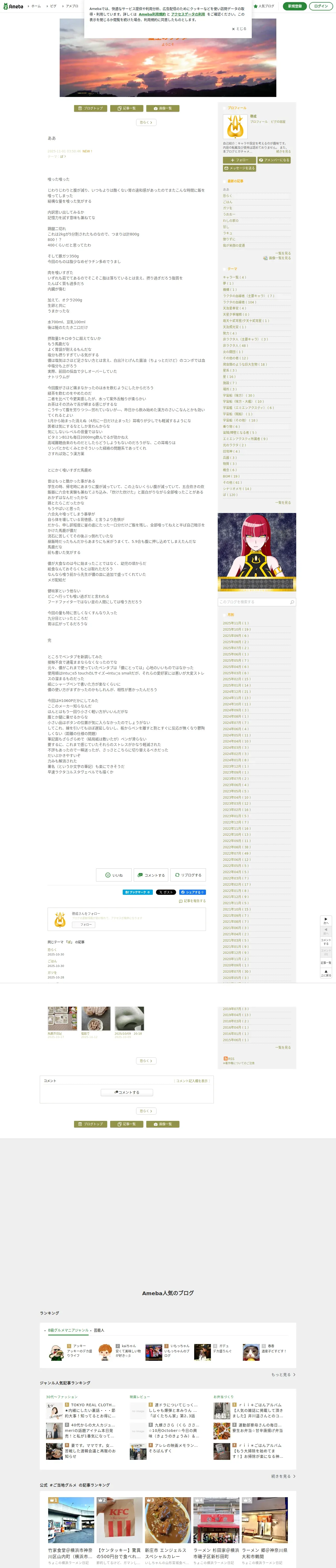The image size is (336, 1568).
Task: Click the magnifier search icon in the sidebar
Action: [292, 602]
